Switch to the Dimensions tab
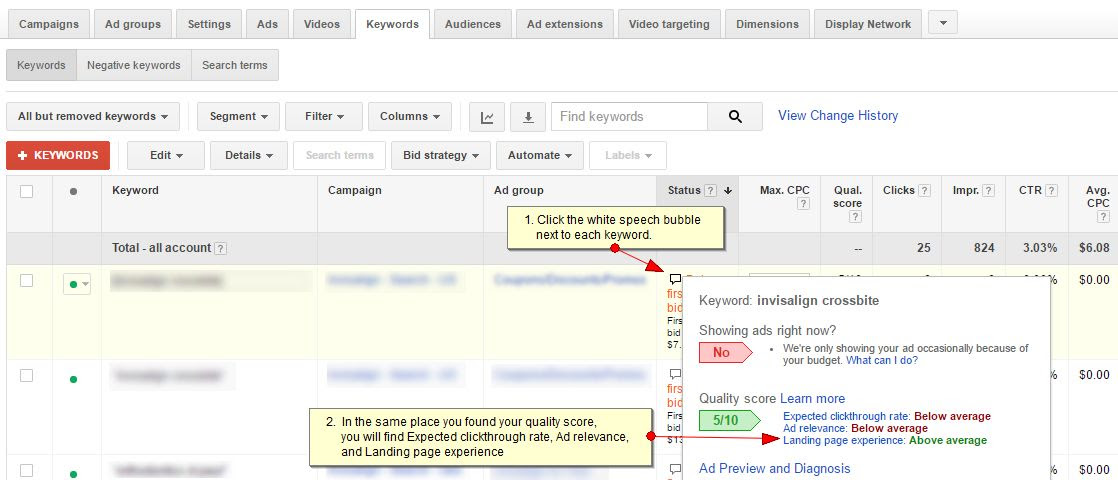 (x=767, y=24)
